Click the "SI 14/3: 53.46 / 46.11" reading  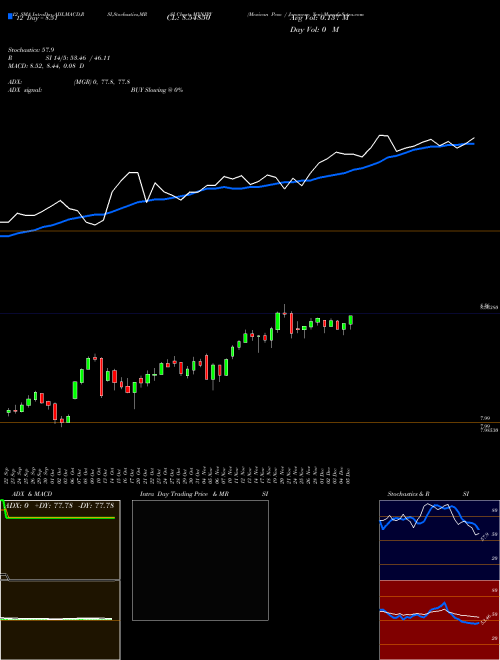click(x=78, y=58)
